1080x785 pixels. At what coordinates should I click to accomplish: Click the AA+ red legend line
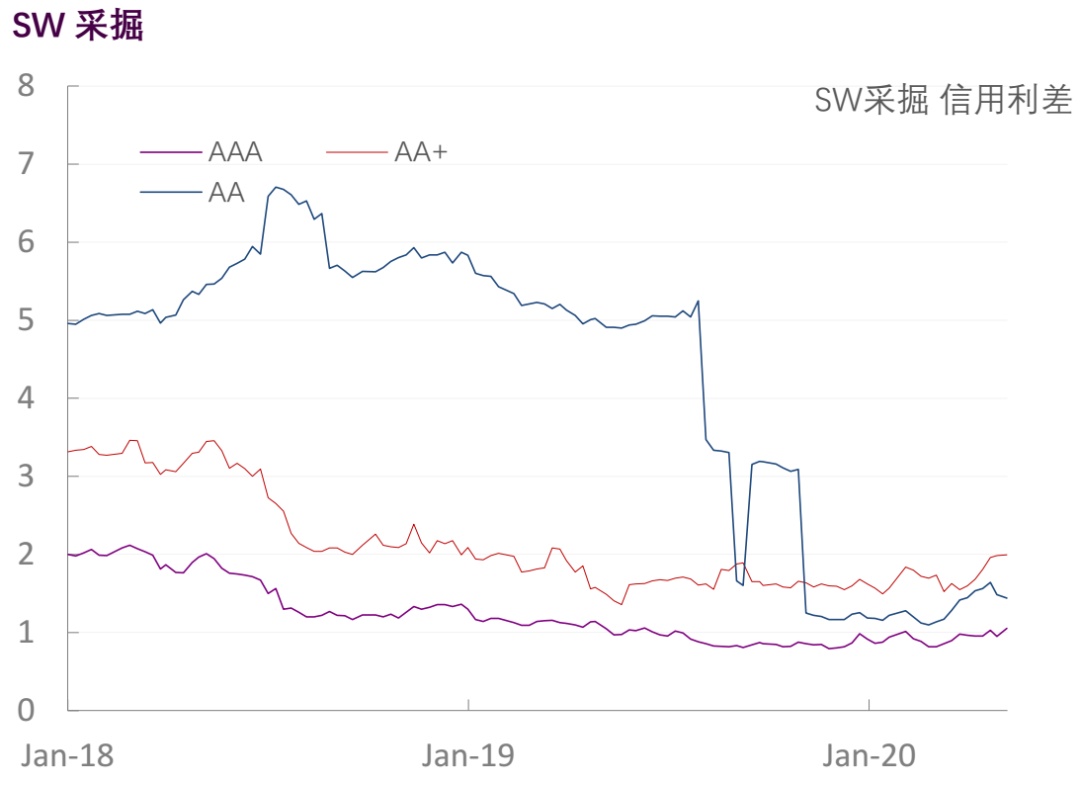pyautogui.click(x=357, y=151)
